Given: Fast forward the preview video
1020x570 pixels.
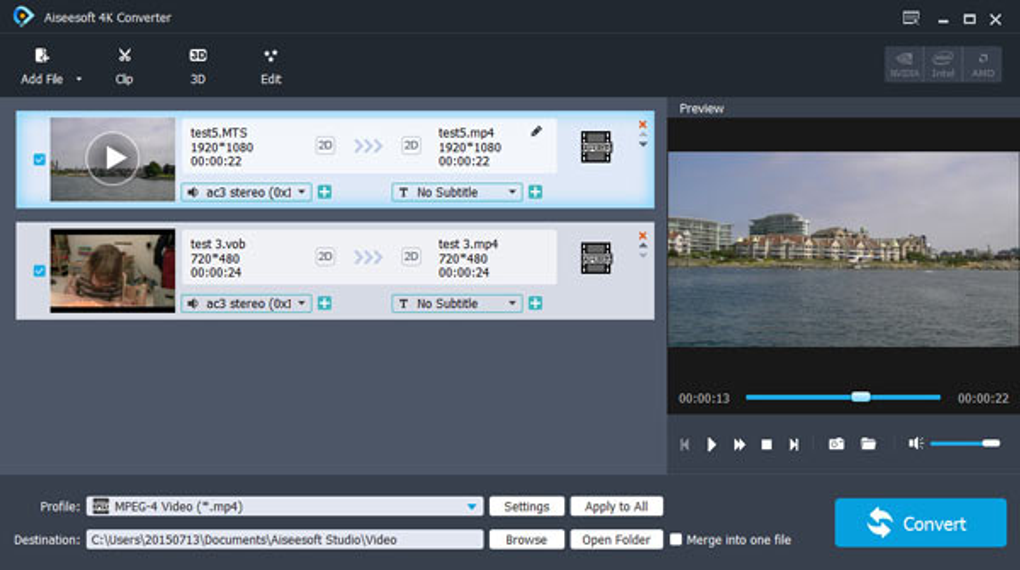Looking at the screenshot, I should tap(740, 444).
